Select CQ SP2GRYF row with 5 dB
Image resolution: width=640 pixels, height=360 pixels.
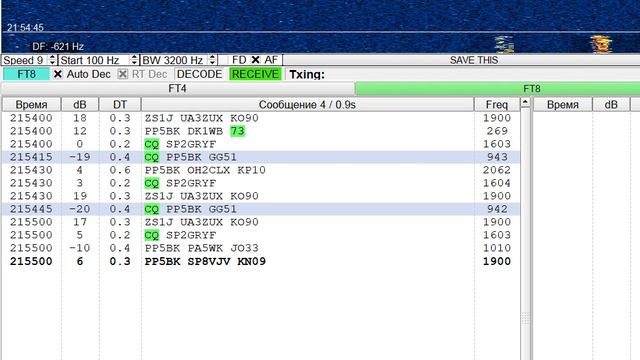[x=260, y=235]
